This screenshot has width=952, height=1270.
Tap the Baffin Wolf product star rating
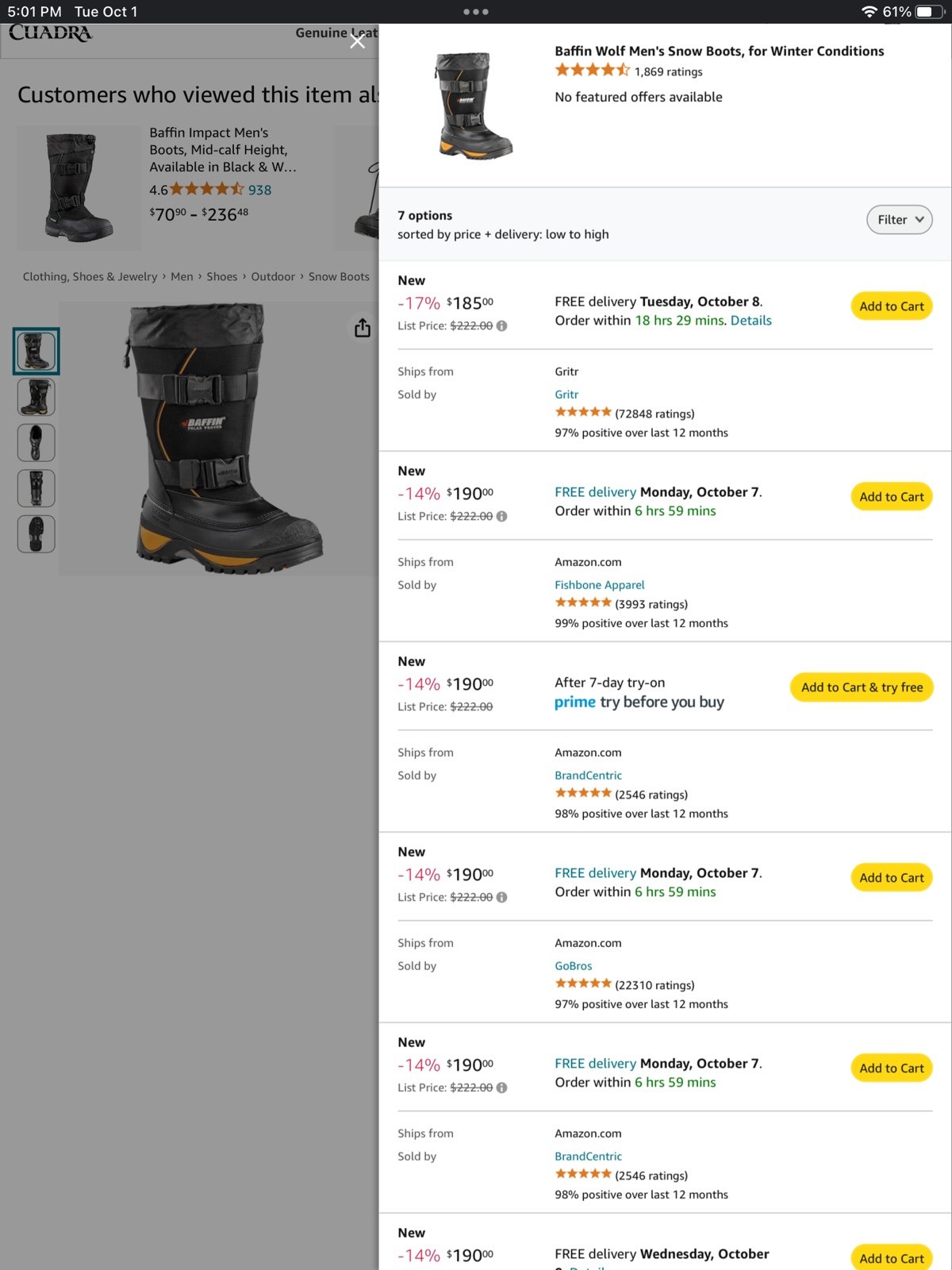(x=592, y=71)
